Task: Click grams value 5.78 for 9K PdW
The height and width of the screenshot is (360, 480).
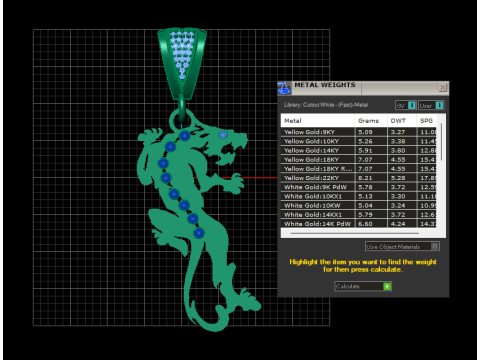Action: tap(365, 187)
